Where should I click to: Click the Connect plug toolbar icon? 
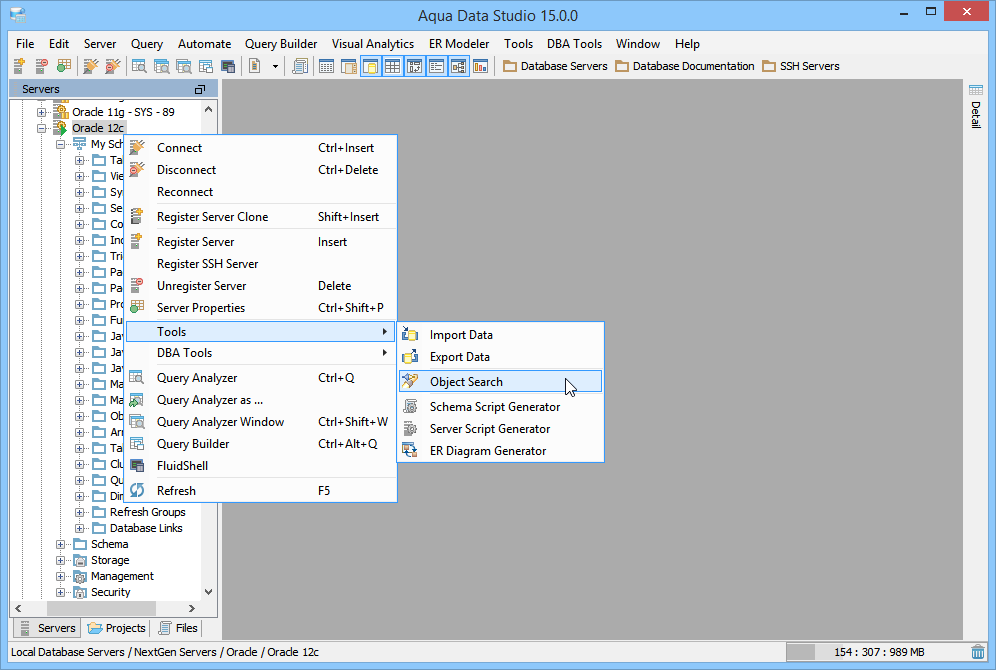coord(91,66)
